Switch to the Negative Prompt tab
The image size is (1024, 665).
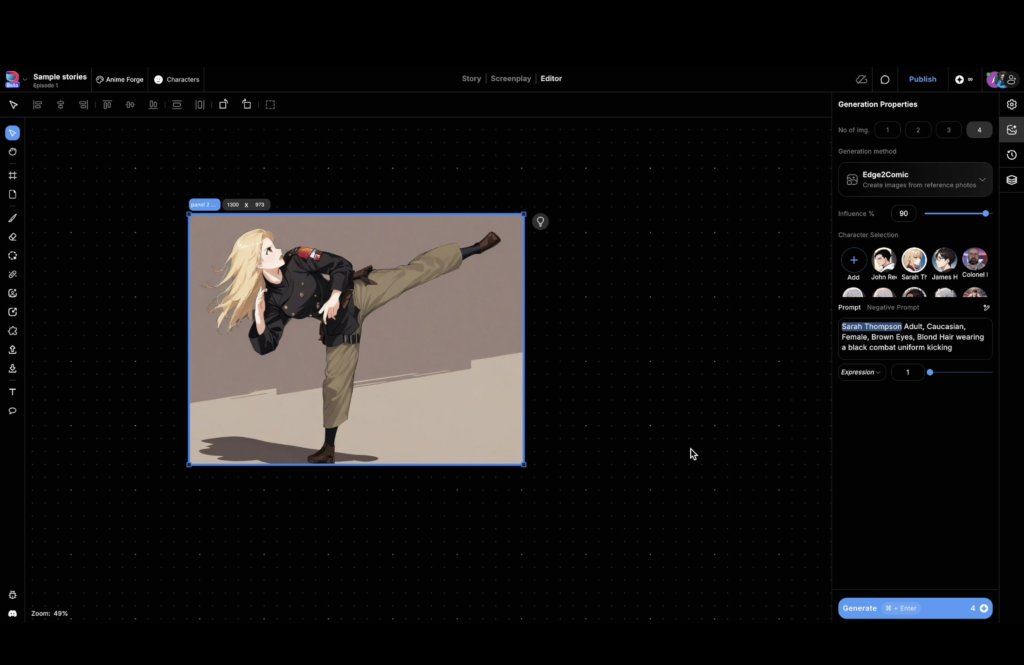tap(893, 308)
